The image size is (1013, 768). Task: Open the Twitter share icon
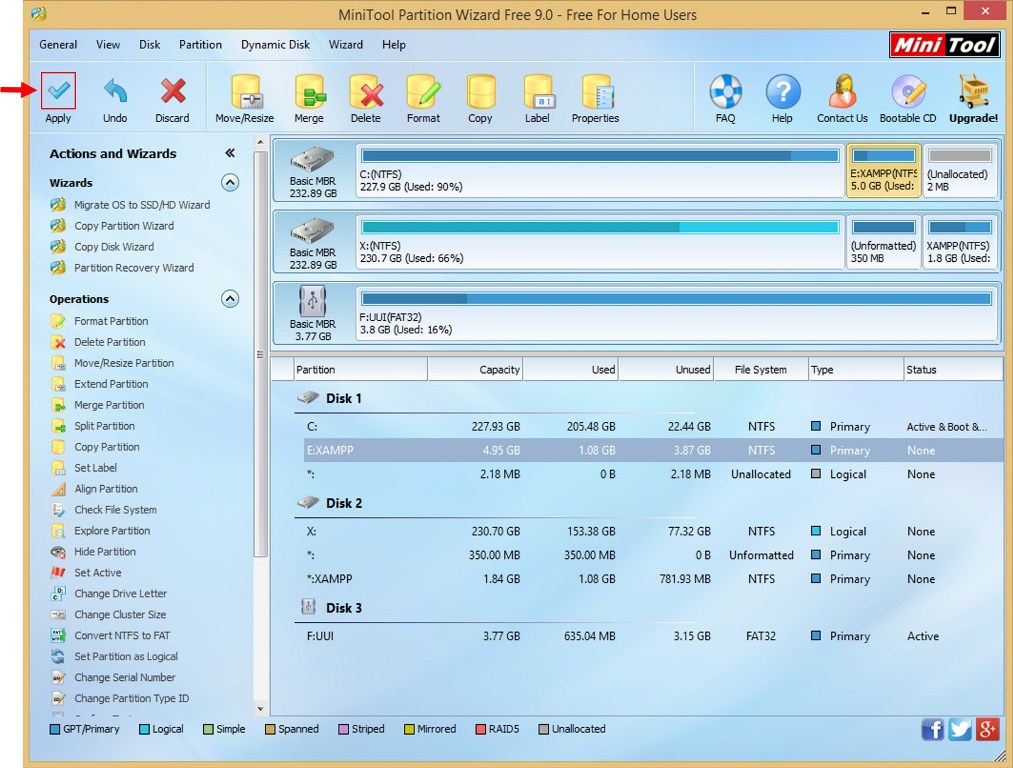[x=960, y=729]
